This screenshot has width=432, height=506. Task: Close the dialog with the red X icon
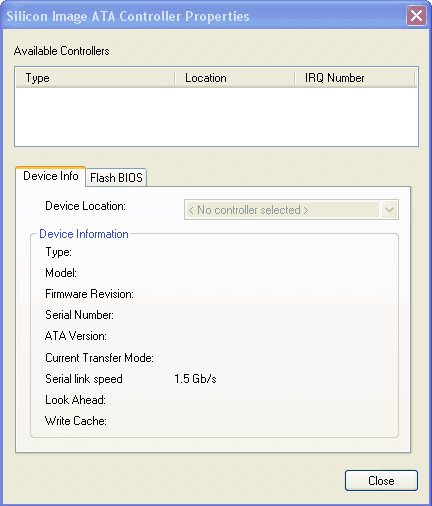pos(416,15)
